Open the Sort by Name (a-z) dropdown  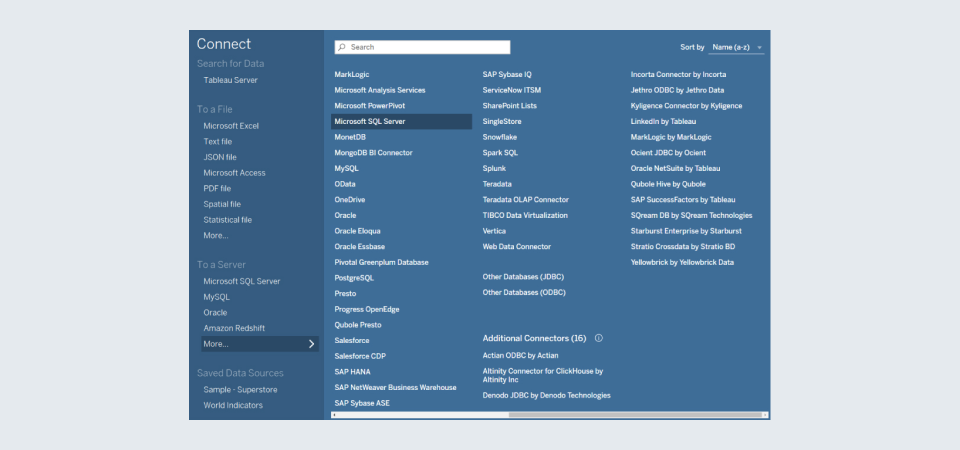(x=737, y=47)
